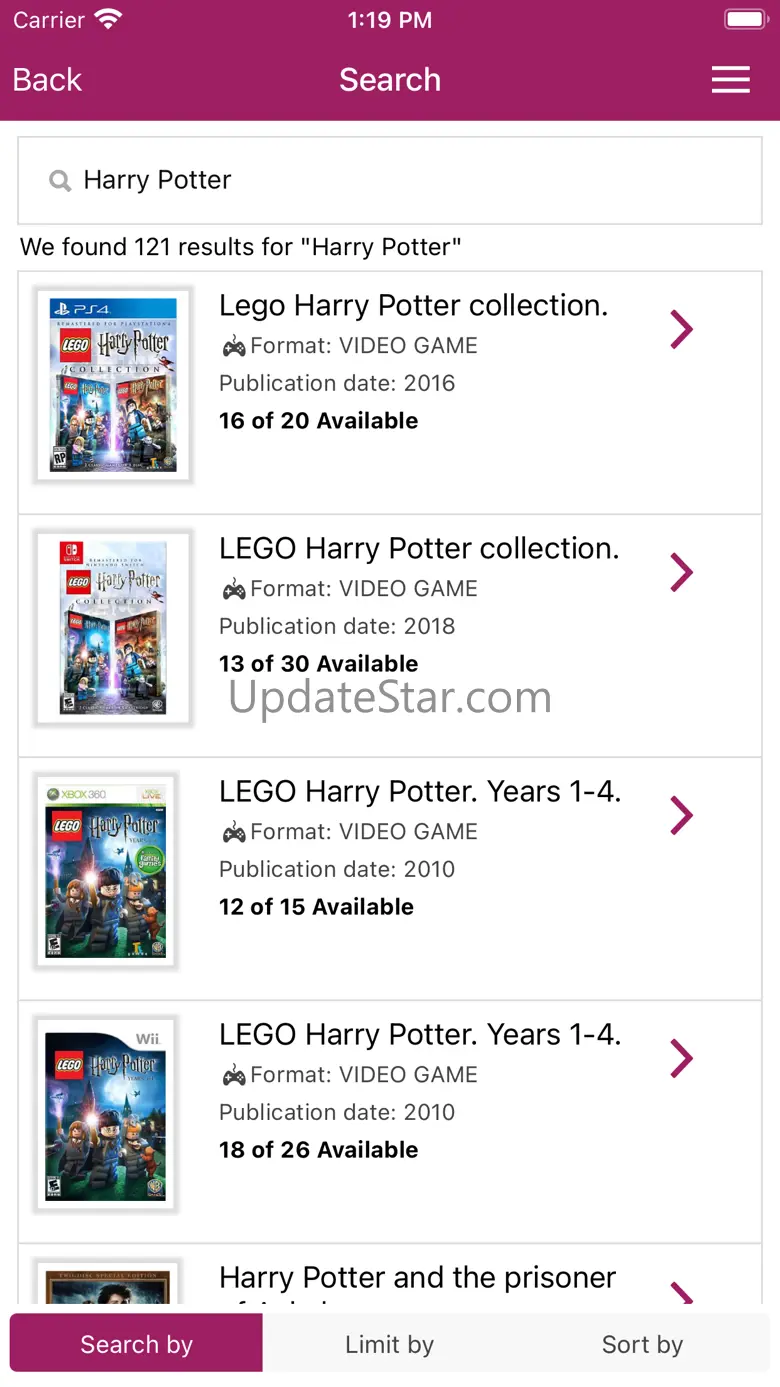This screenshot has width=780, height=1387.
Task: Click gamepad icon on first PS4 result
Action: [x=233, y=347]
